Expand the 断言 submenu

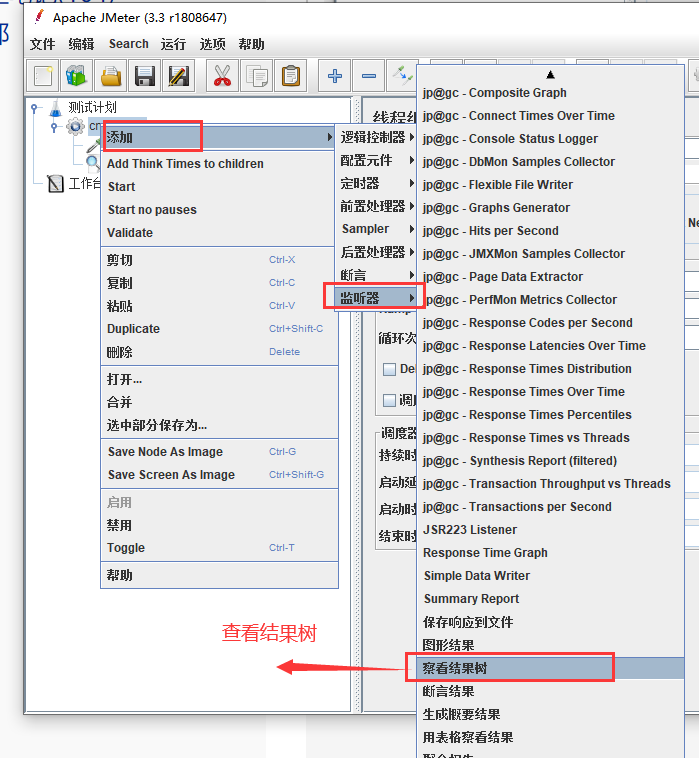[376, 275]
